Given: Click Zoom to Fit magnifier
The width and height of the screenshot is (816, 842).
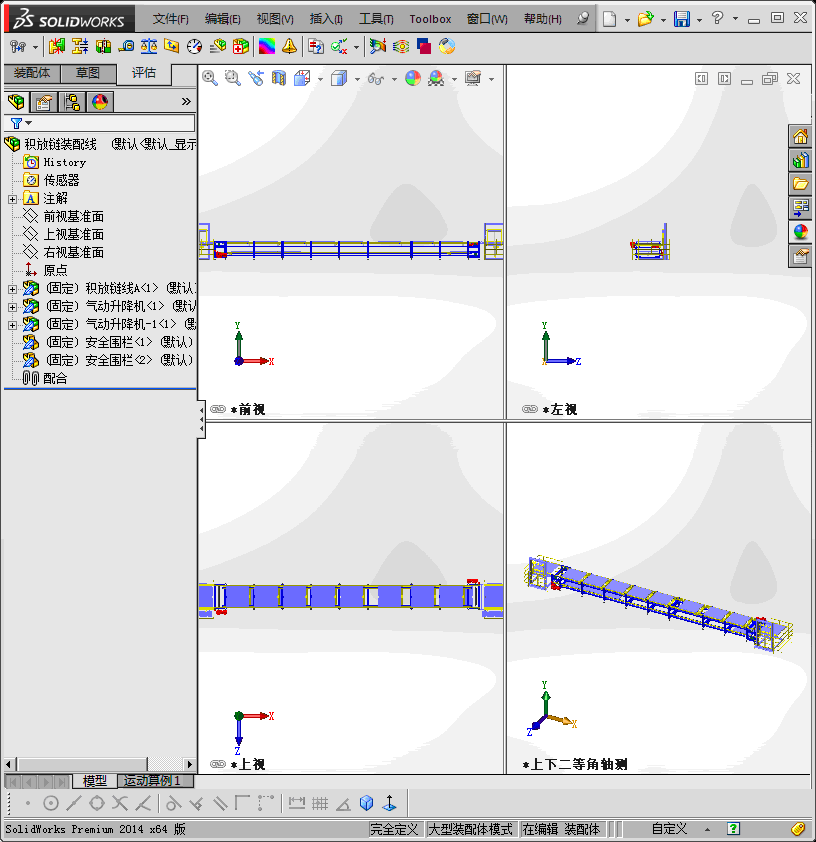Looking at the screenshot, I should click(210, 78).
